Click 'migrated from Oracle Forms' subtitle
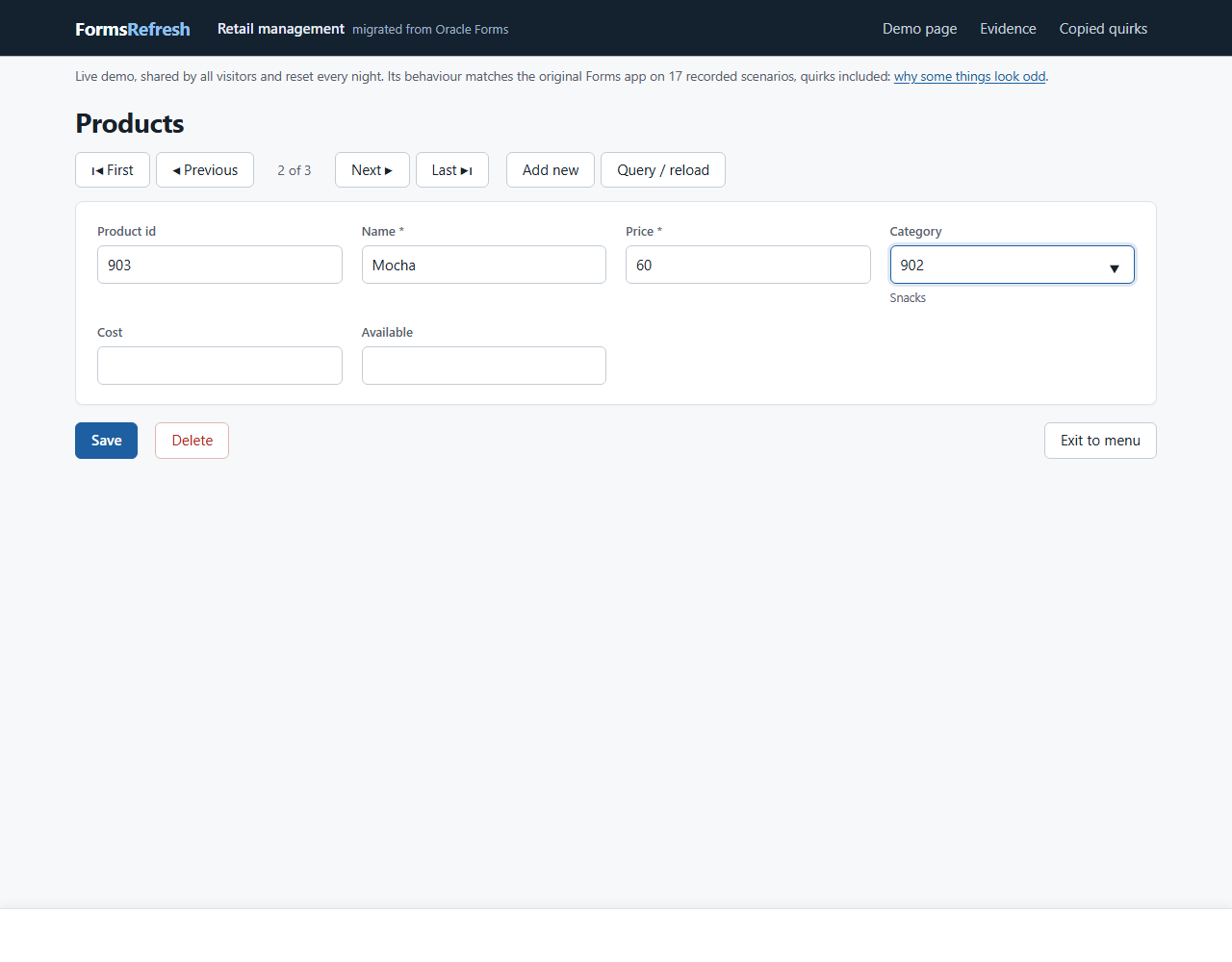The width and height of the screenshot is (1232, 962). [x=430, y=30]
